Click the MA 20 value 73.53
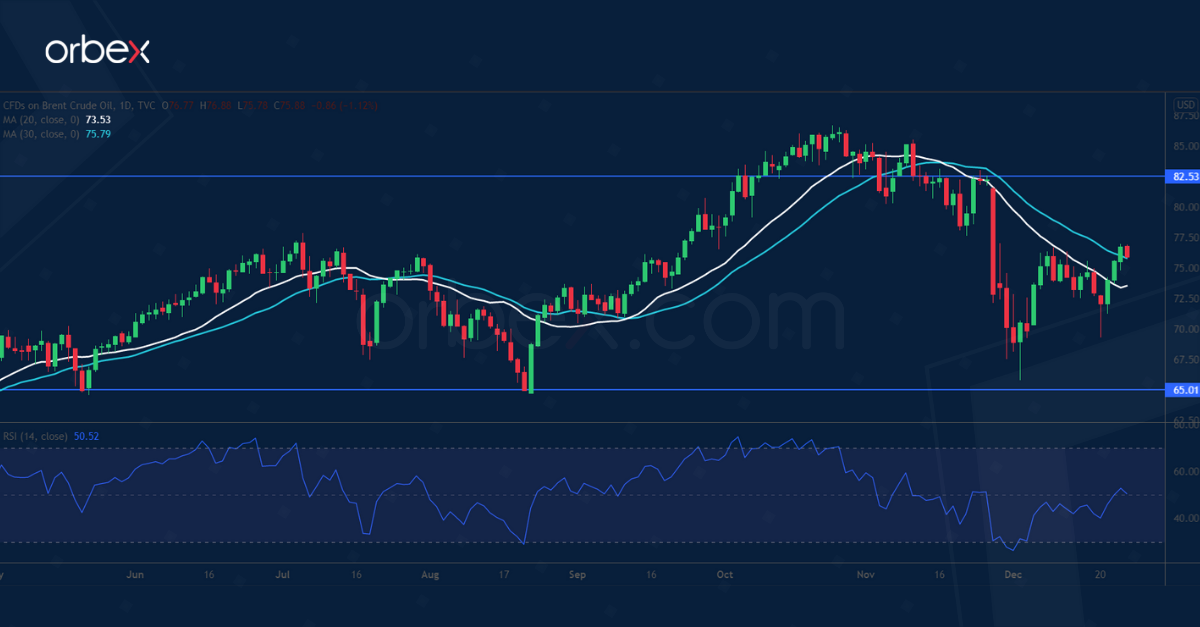This screenshot has height=627, width=1200. point(98,119)
